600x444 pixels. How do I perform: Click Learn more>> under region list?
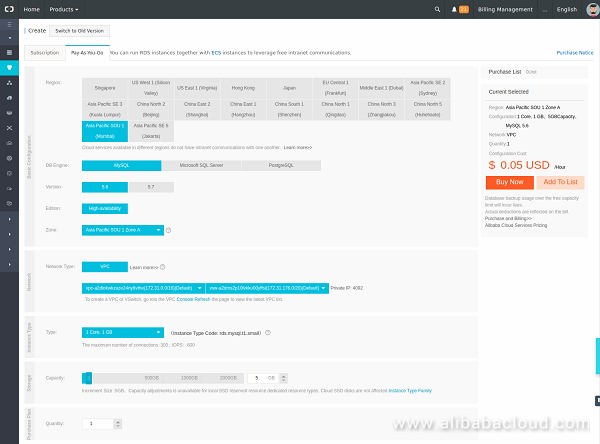[298, 148]
